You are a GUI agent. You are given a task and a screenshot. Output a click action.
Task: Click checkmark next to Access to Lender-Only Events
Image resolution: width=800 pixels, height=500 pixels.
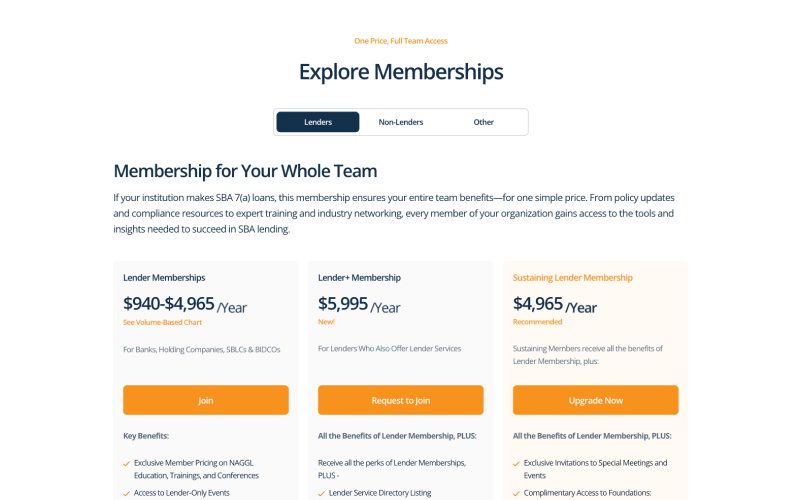point(127,493)
